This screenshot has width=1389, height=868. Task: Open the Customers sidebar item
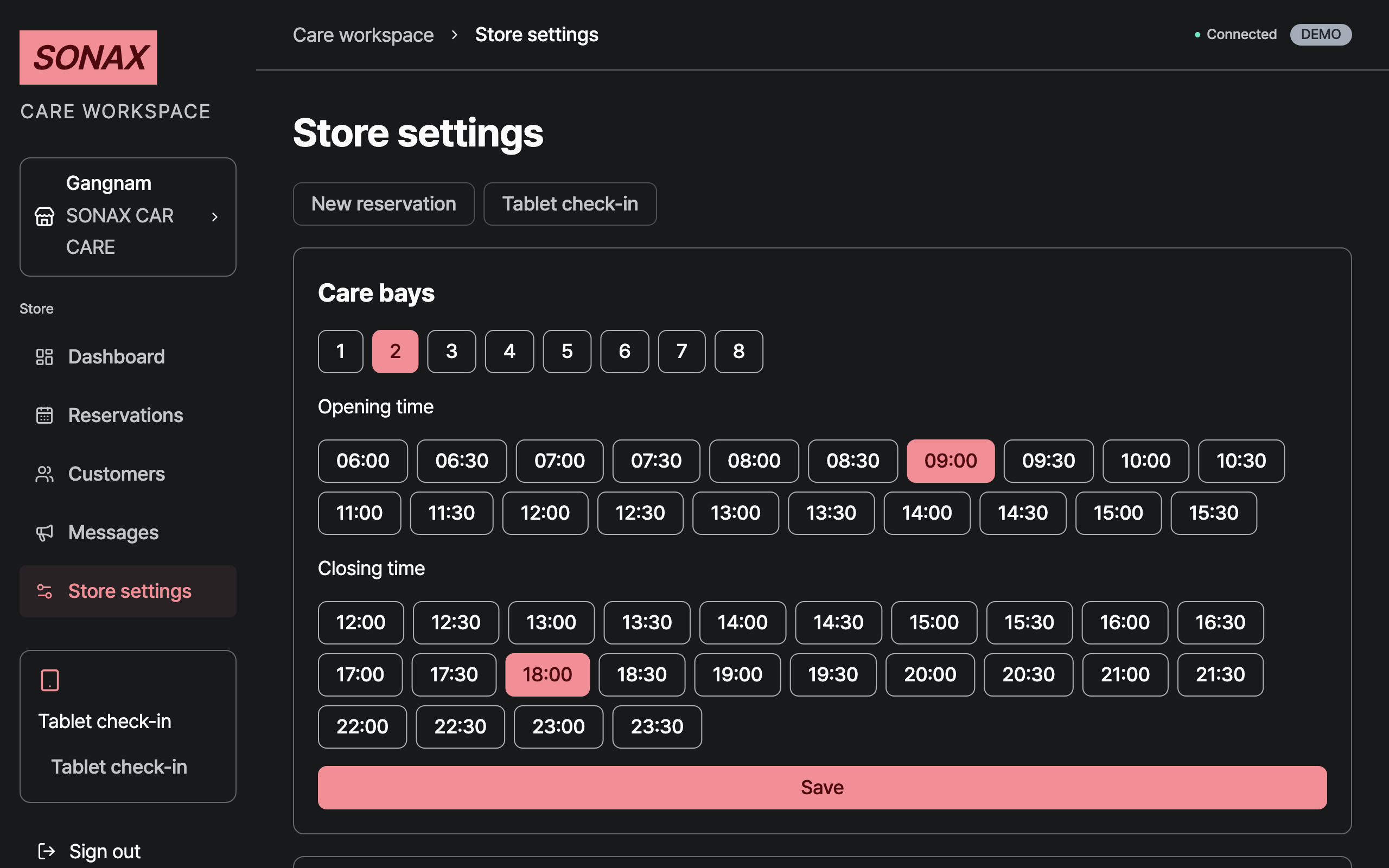[x=128, y=474]
